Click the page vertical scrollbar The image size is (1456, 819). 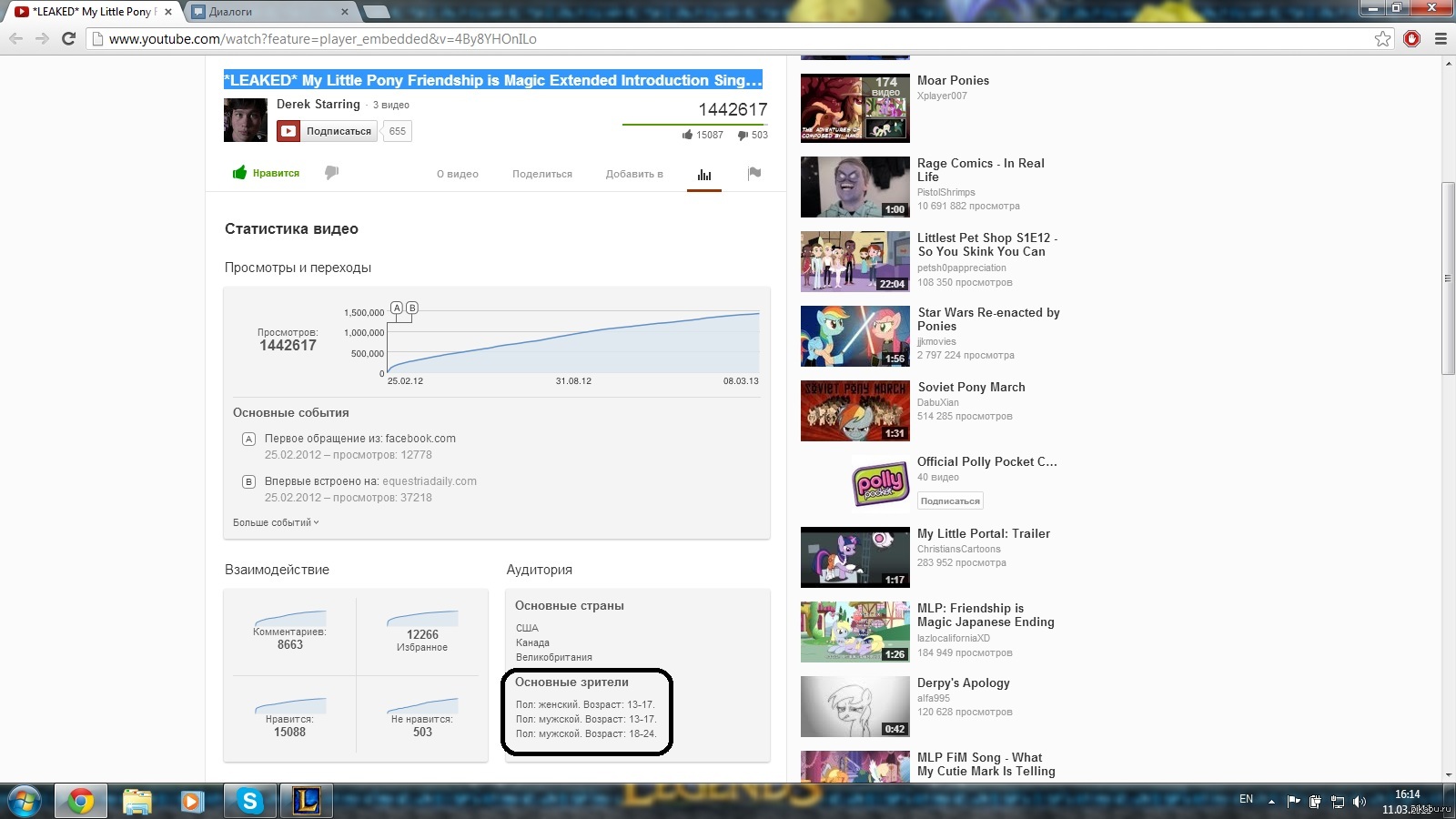[x=1448, y=278]
